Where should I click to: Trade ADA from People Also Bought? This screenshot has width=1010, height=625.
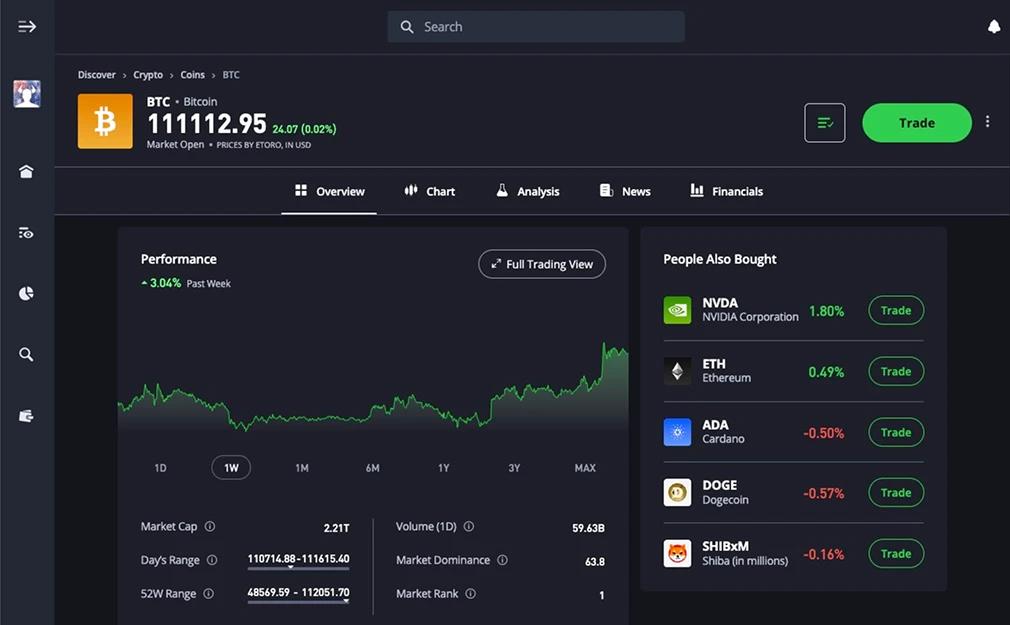pyautogui.click(x=896, y=432)
